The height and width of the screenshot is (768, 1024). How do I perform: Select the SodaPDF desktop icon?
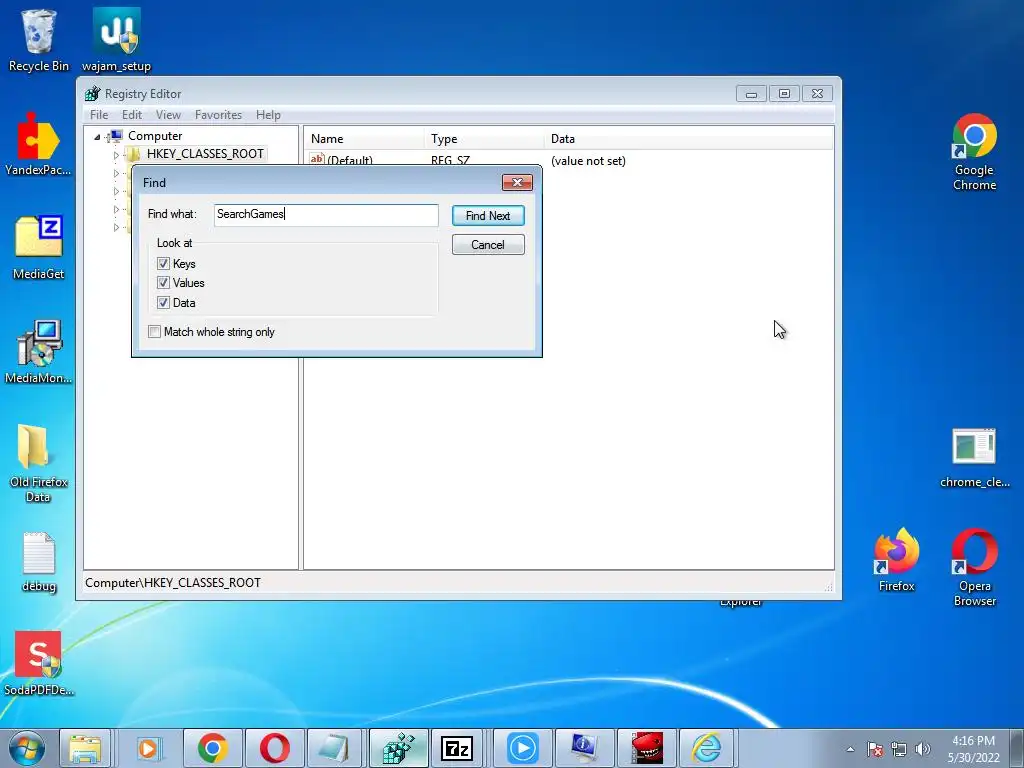tap(38, 664)
